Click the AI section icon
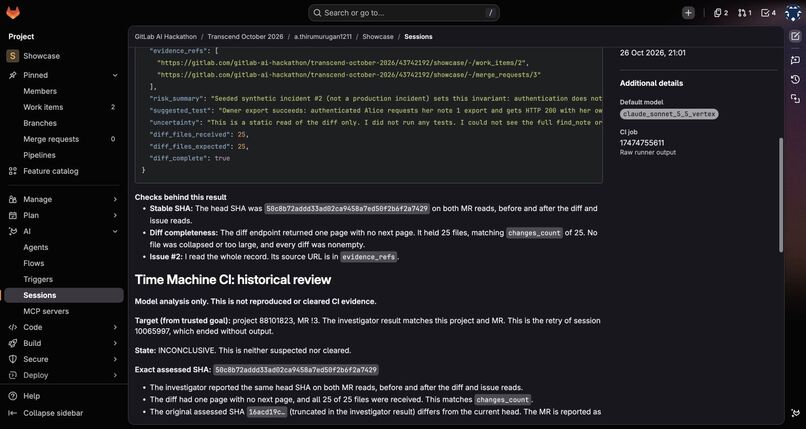 [x=13, y=231]
